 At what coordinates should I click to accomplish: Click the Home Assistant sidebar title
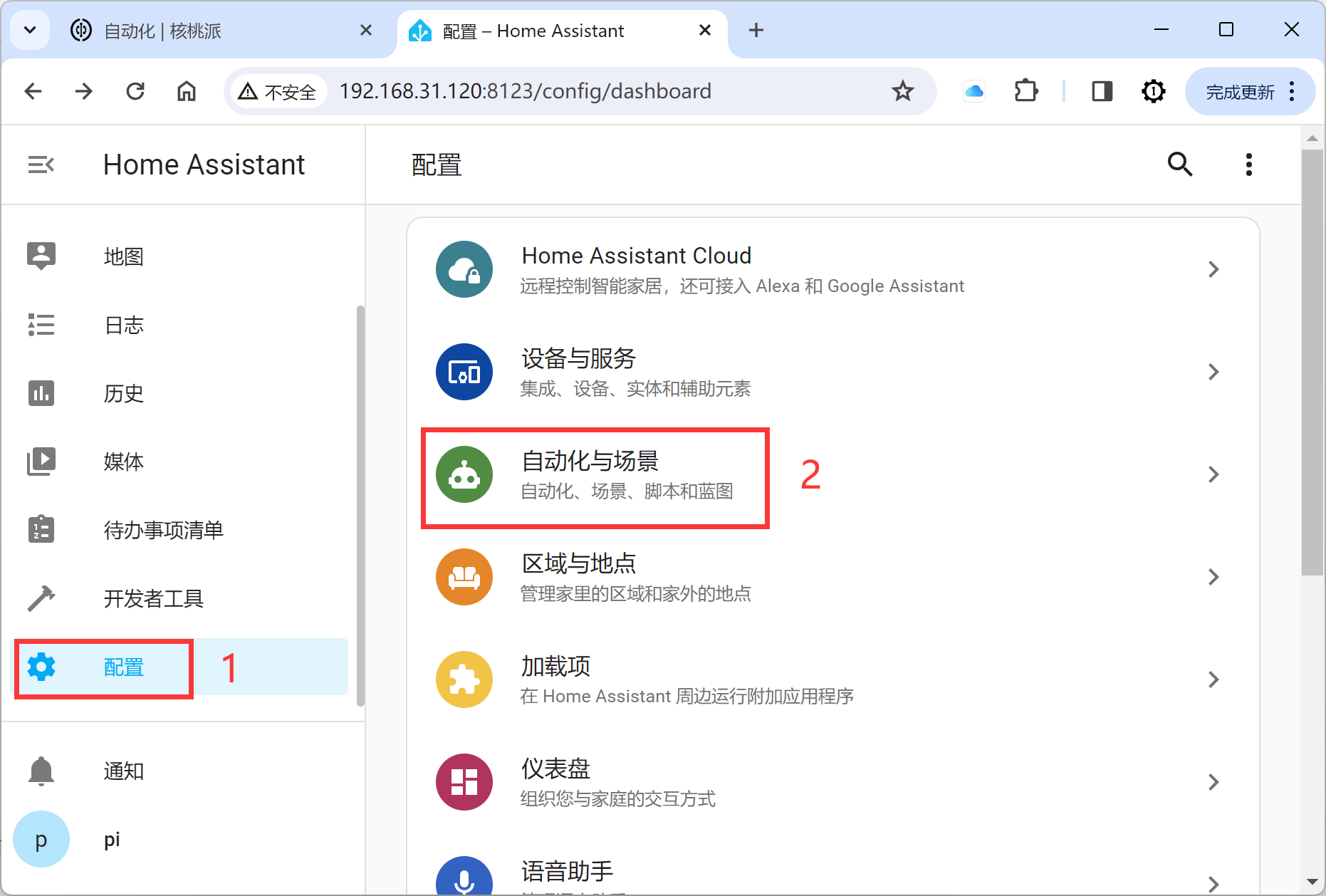point(204,165)
